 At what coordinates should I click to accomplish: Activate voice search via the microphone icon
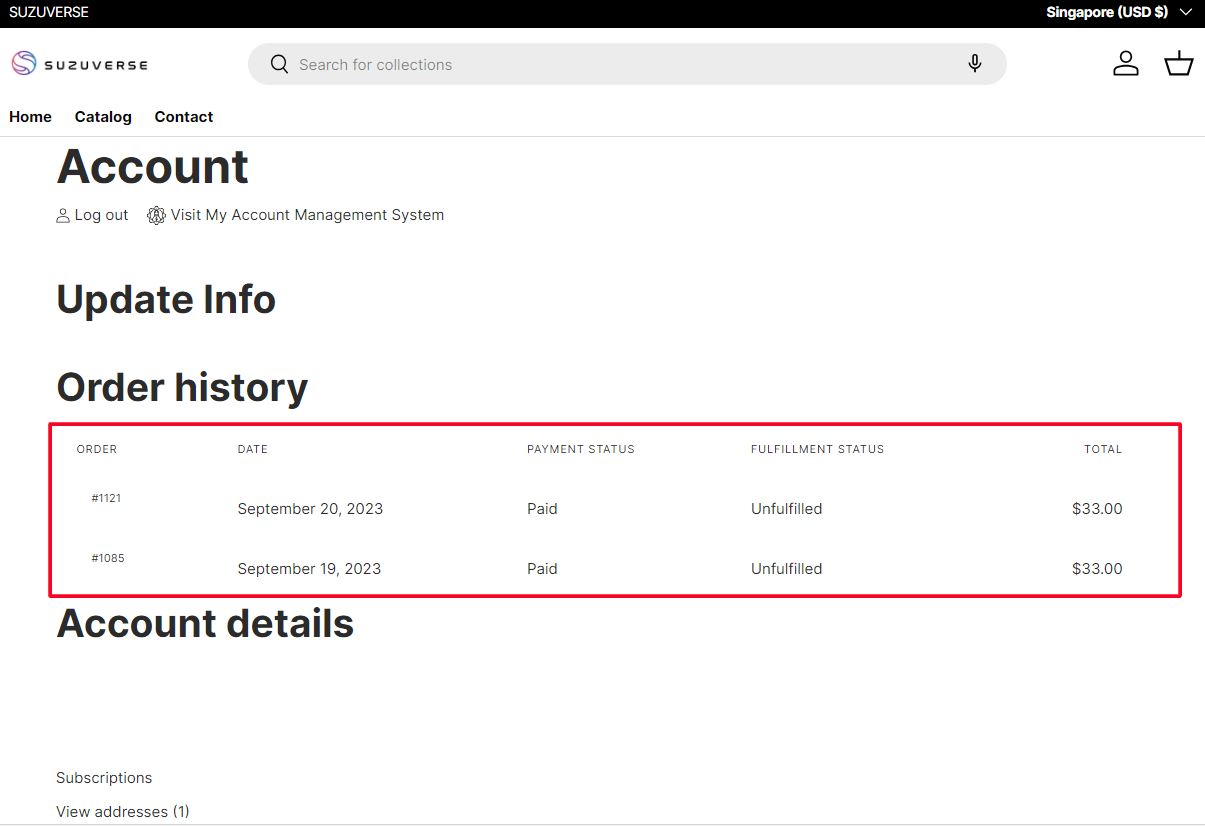pos(974,64)
